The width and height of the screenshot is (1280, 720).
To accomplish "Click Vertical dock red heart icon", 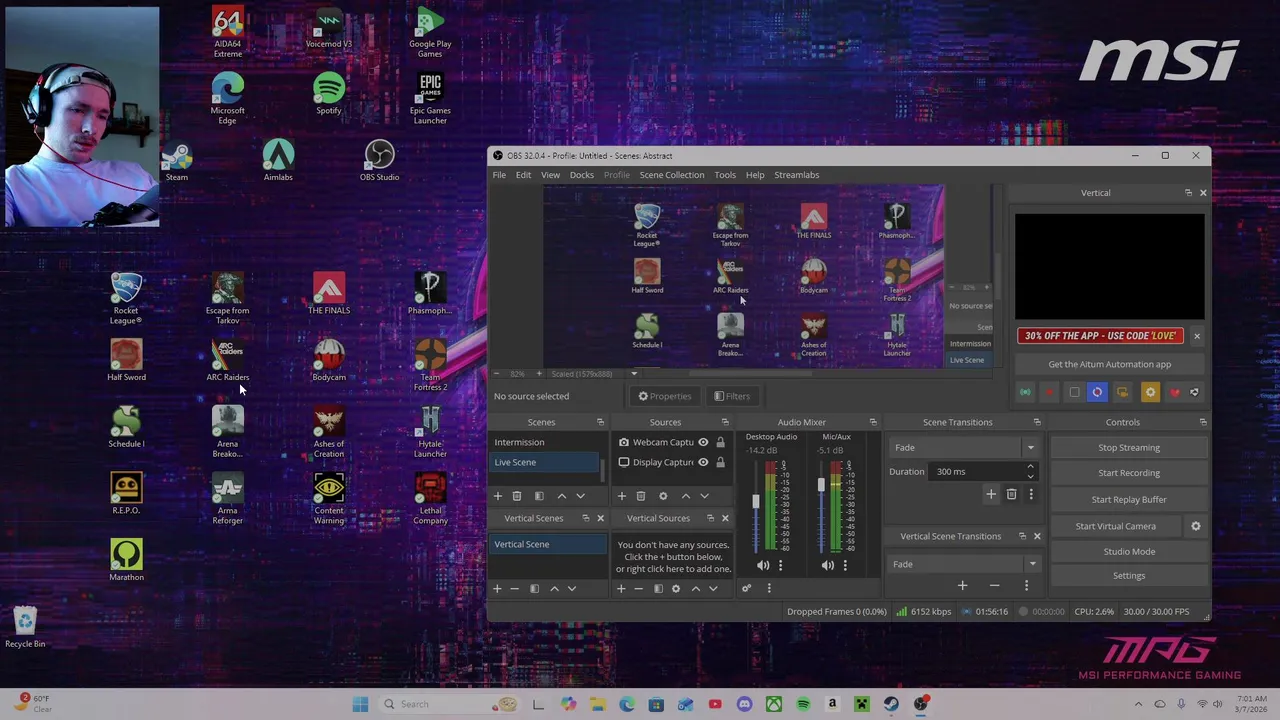I will pyautogui.click(x=1174, y=392).
